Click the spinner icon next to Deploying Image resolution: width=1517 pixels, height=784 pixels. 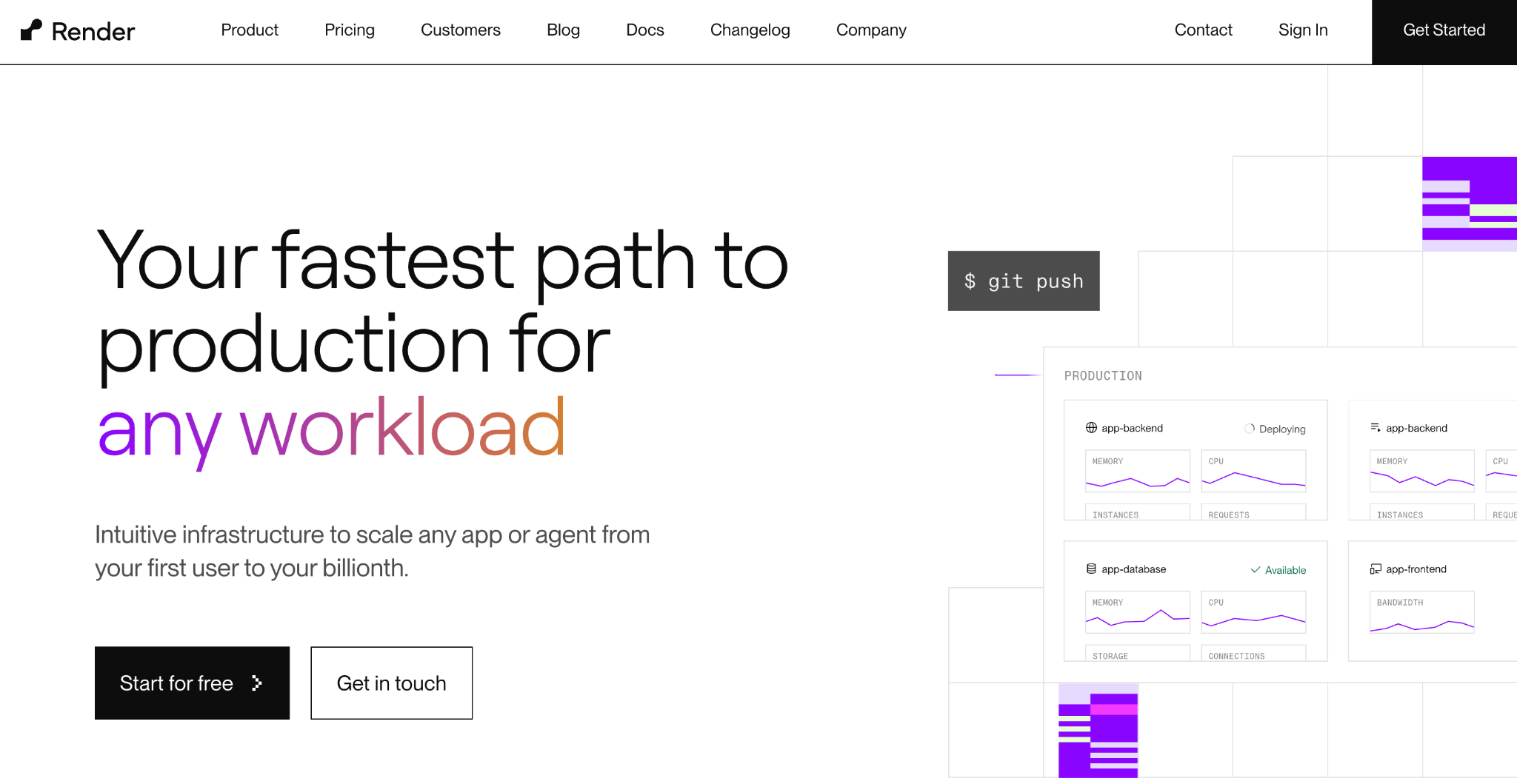click(1249, 429)
